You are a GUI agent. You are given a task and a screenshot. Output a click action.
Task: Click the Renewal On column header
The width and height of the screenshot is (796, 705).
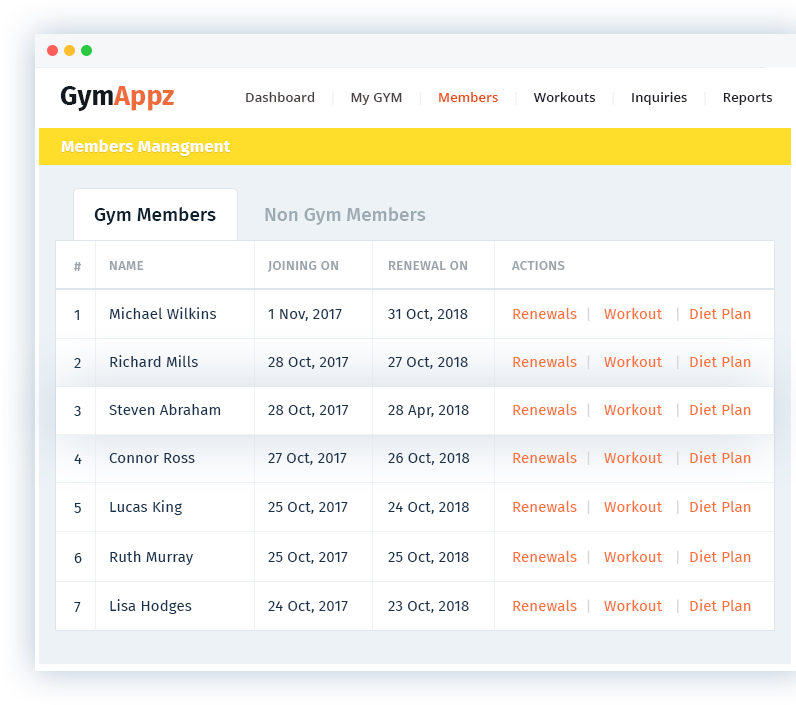tap(428, 266)
